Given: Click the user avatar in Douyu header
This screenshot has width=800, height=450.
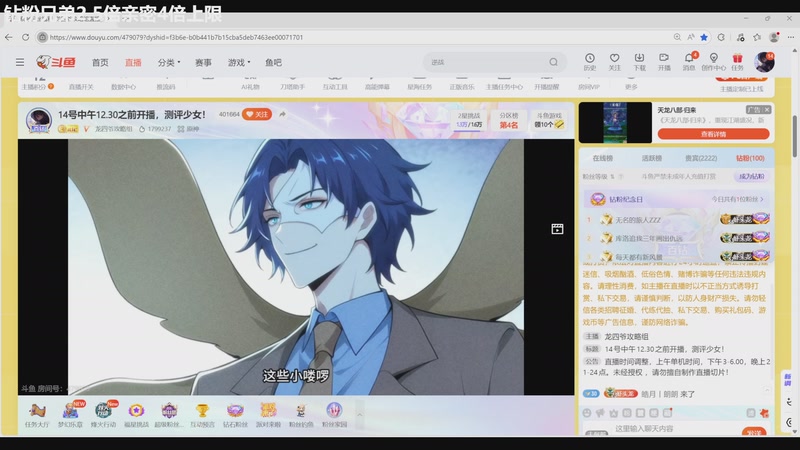Looking at the screenshot, I should 764,62.
